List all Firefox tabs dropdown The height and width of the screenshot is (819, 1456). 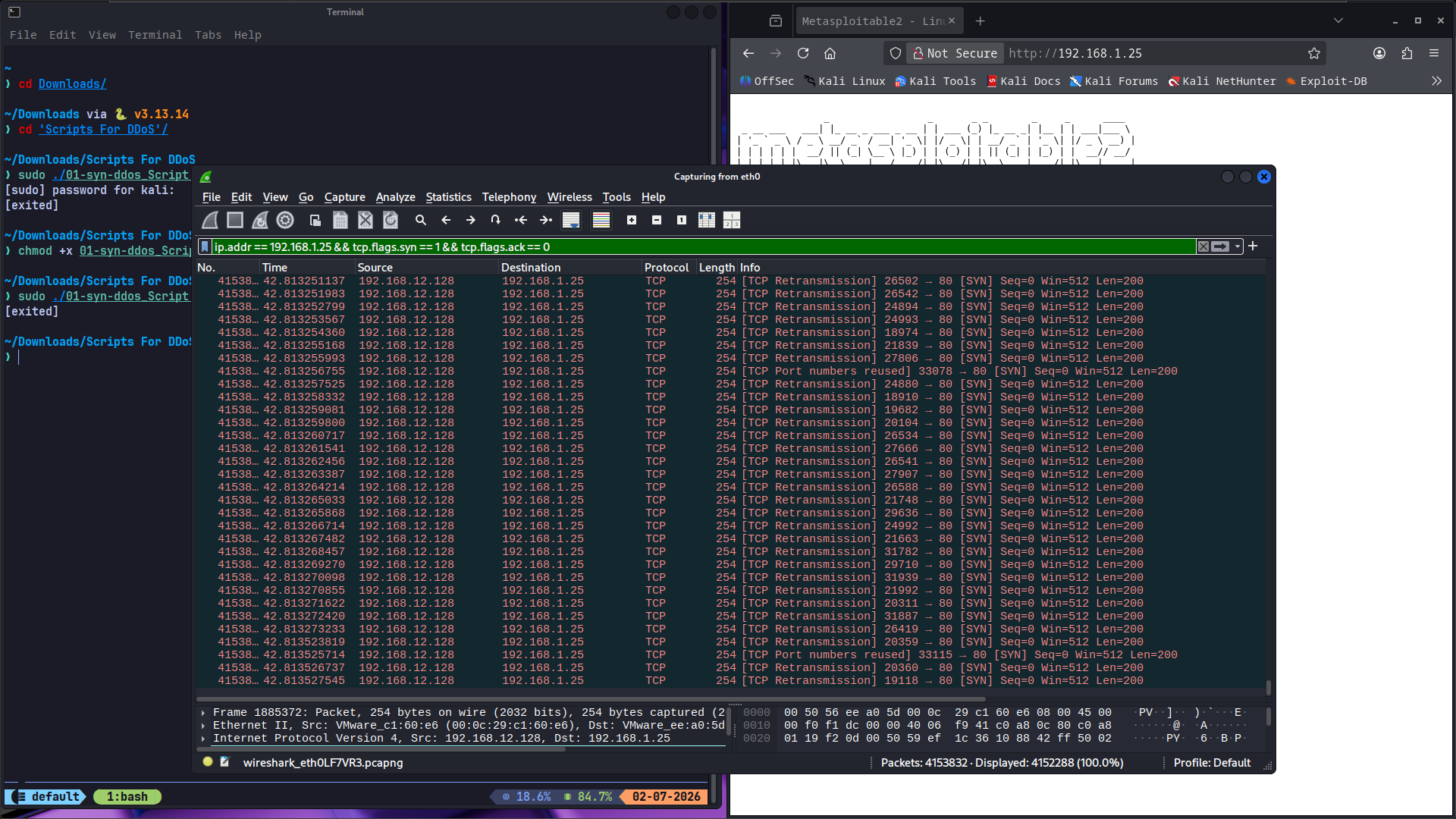[x=1338, y=20]
